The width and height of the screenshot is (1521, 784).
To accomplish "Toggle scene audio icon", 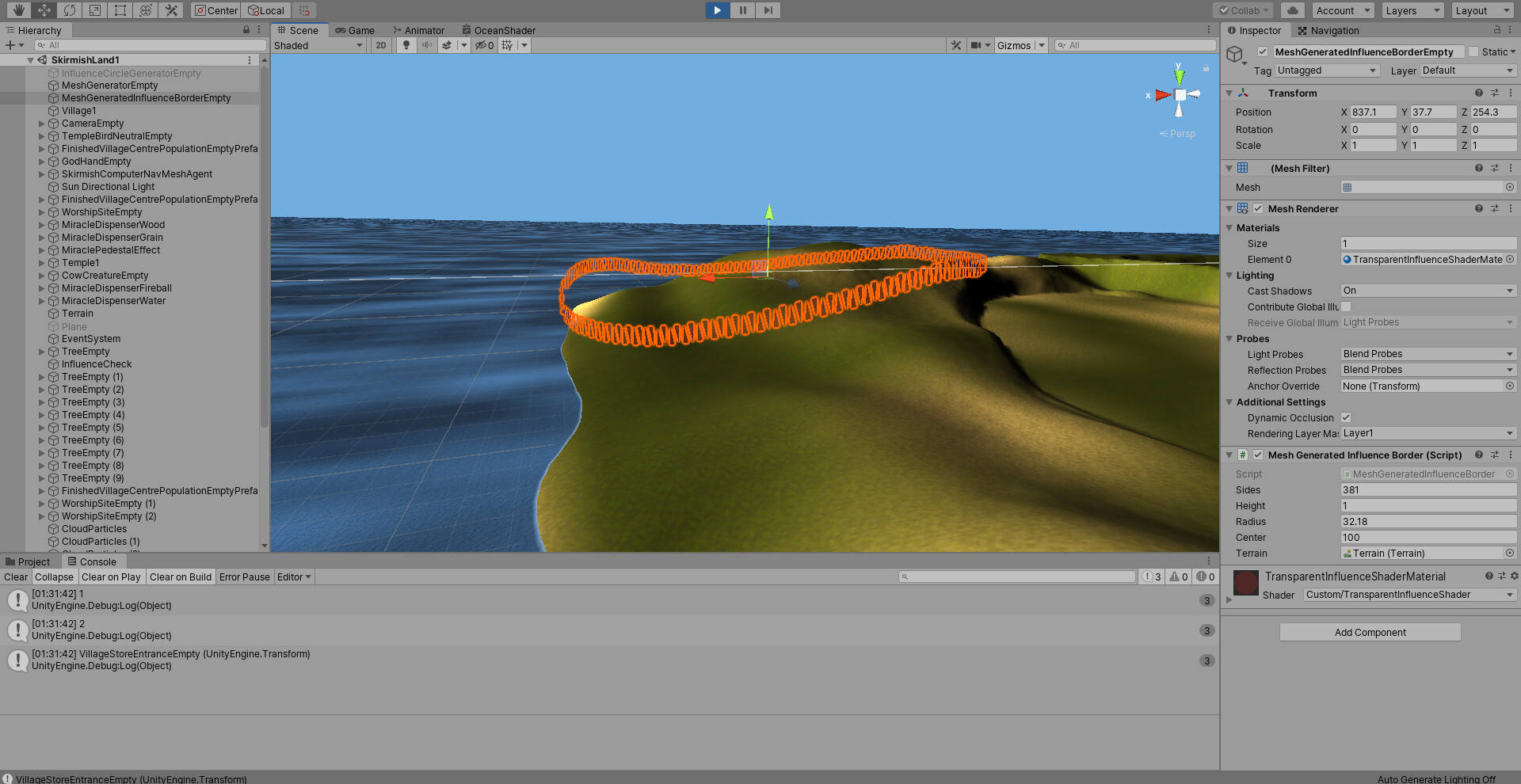I will point(427,45).
